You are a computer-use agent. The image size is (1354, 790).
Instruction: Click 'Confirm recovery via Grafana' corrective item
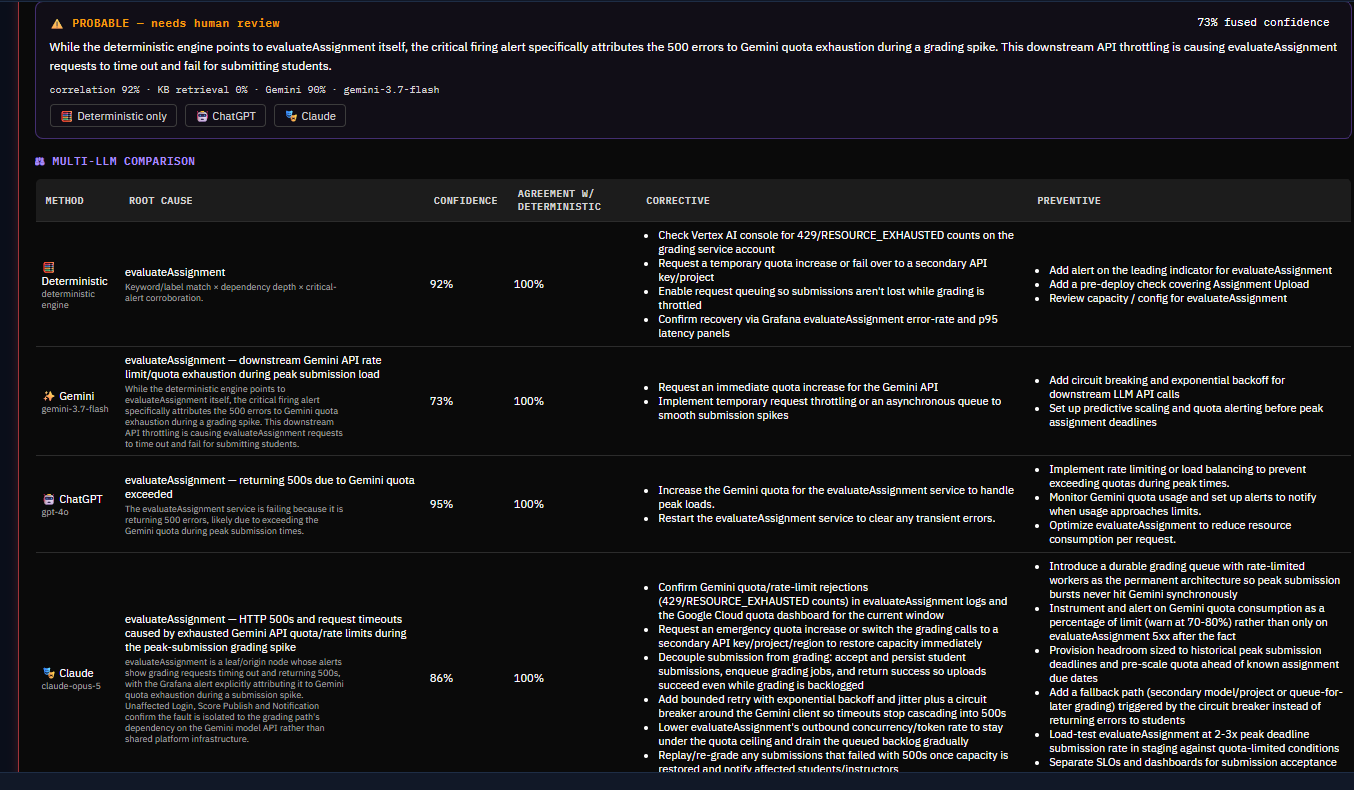coord(828,326)
